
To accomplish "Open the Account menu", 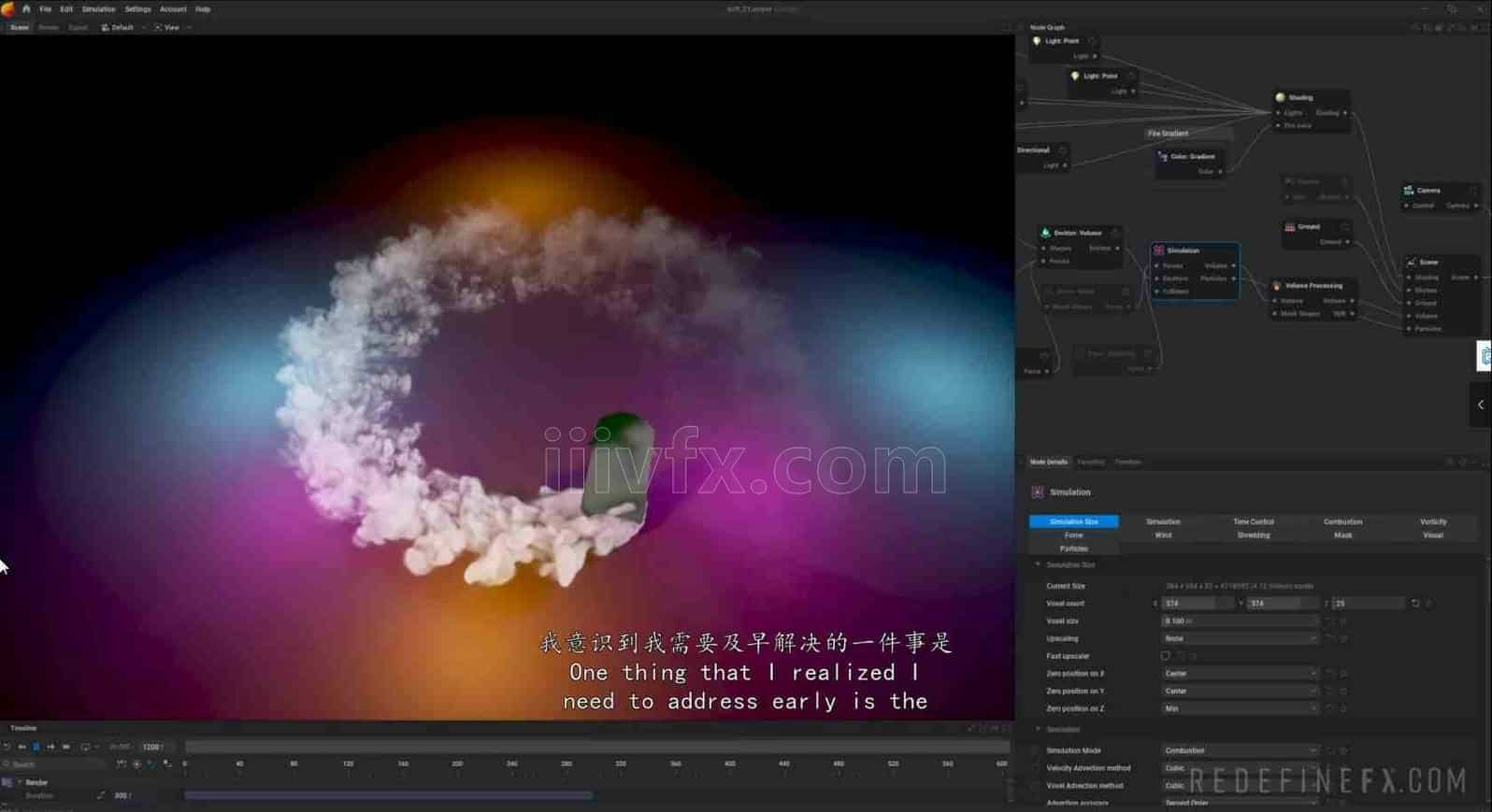I will 173,9.
